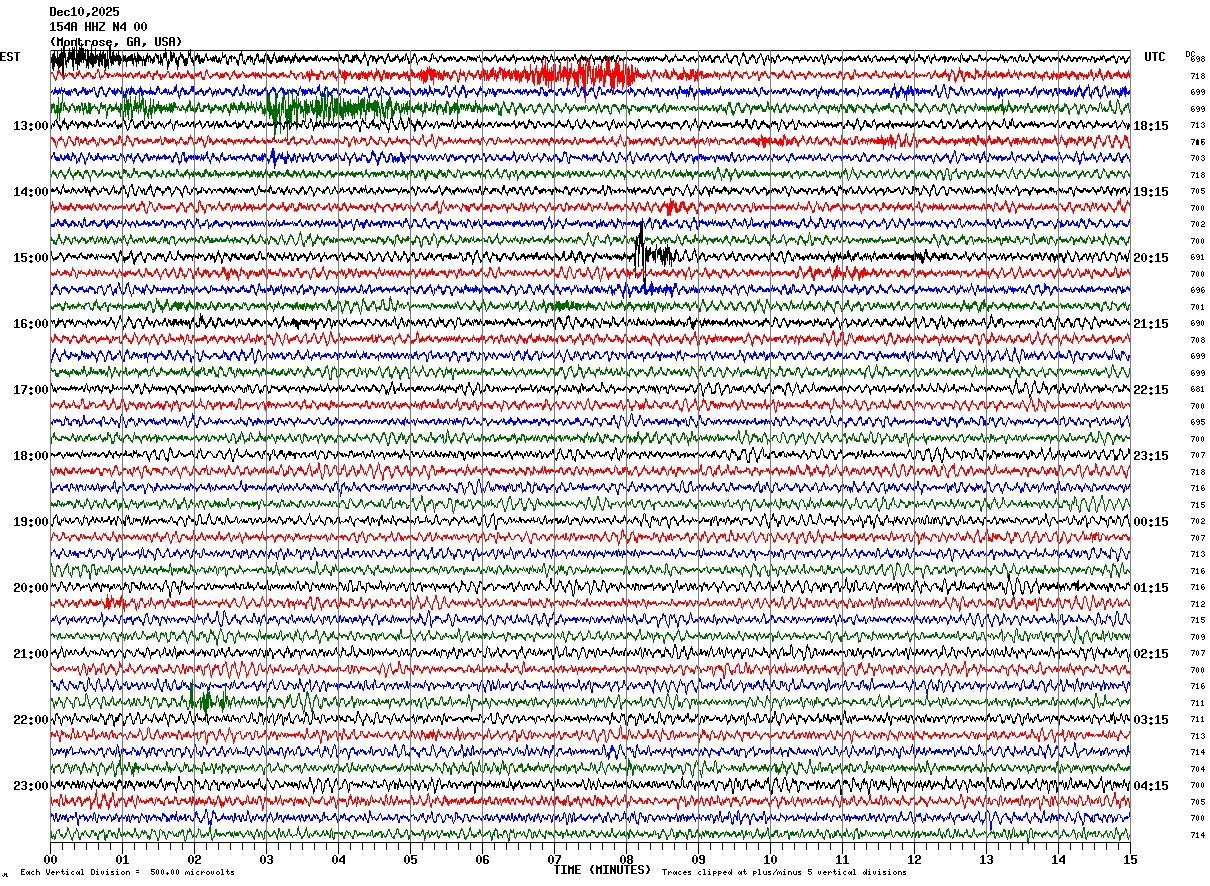Click the location label (Montrose, GA, USA)

[x=116, y=42]
